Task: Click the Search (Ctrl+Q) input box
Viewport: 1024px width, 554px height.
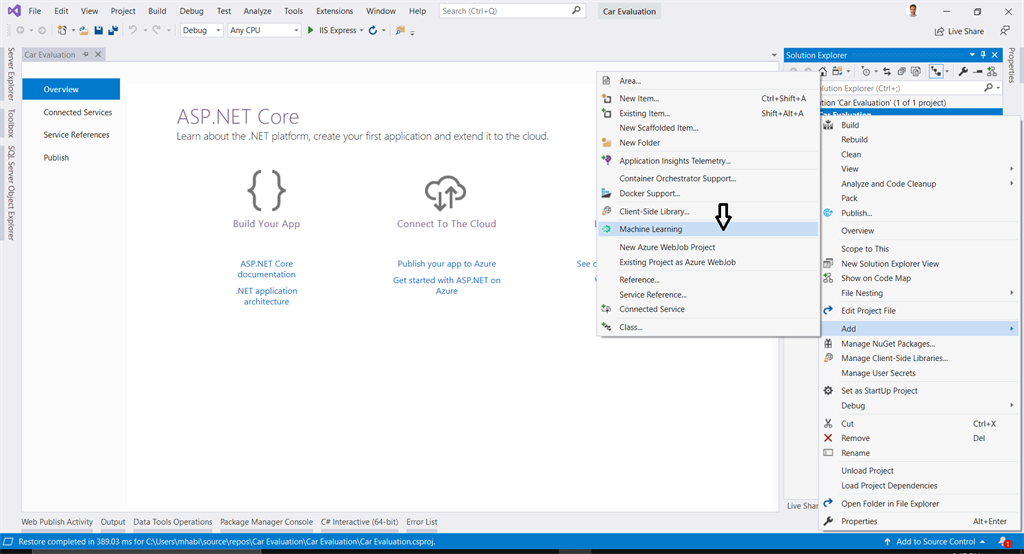Action: (x=511, y=11)
